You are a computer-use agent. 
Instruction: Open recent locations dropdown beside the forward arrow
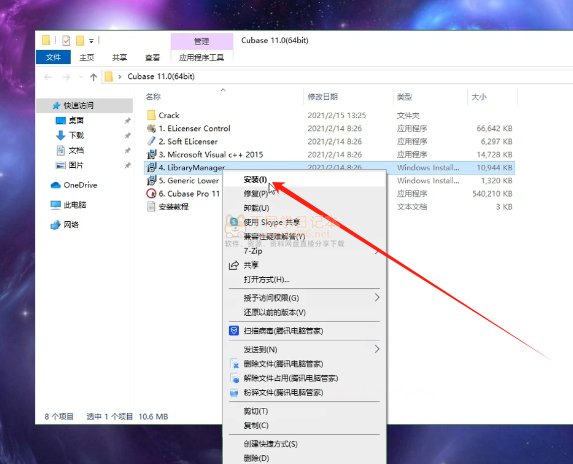click(x=81, y=77)
